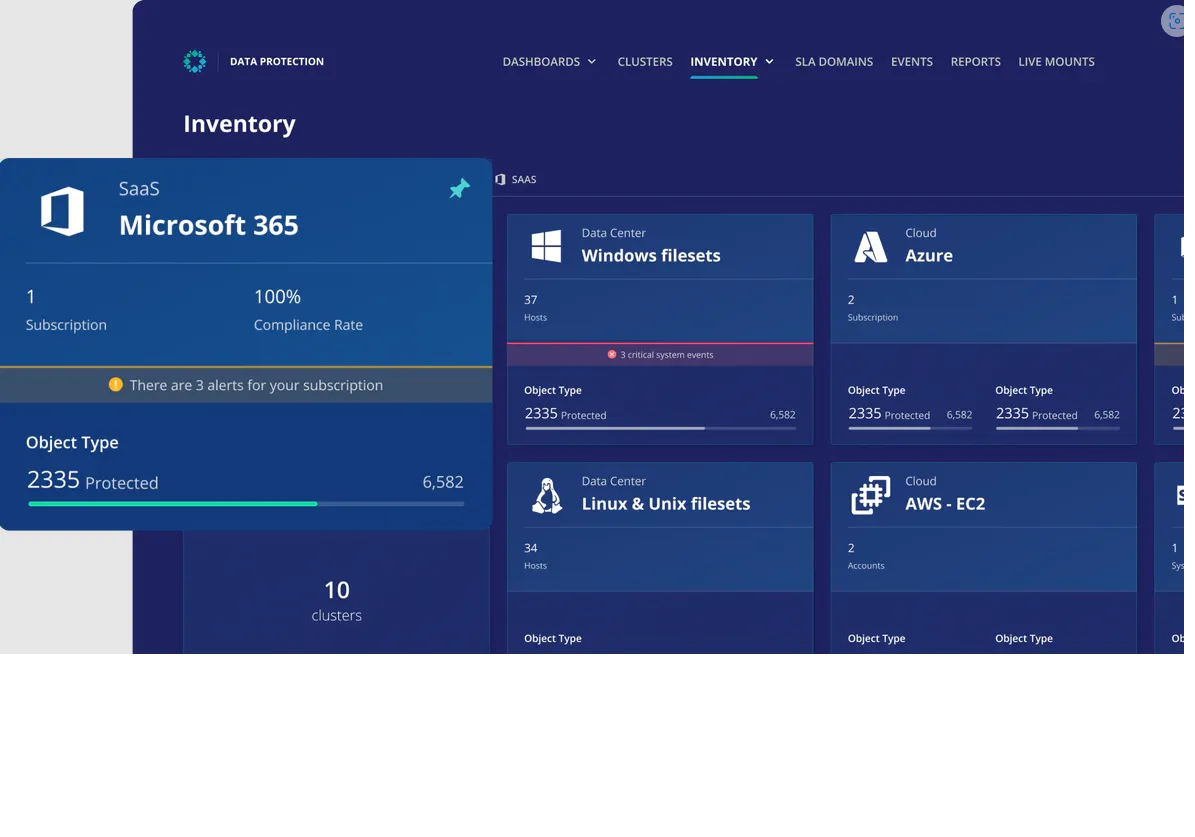1195x837 pixels.
Task: Click the 100% Compliance Rate value
Action: (277, 297)
